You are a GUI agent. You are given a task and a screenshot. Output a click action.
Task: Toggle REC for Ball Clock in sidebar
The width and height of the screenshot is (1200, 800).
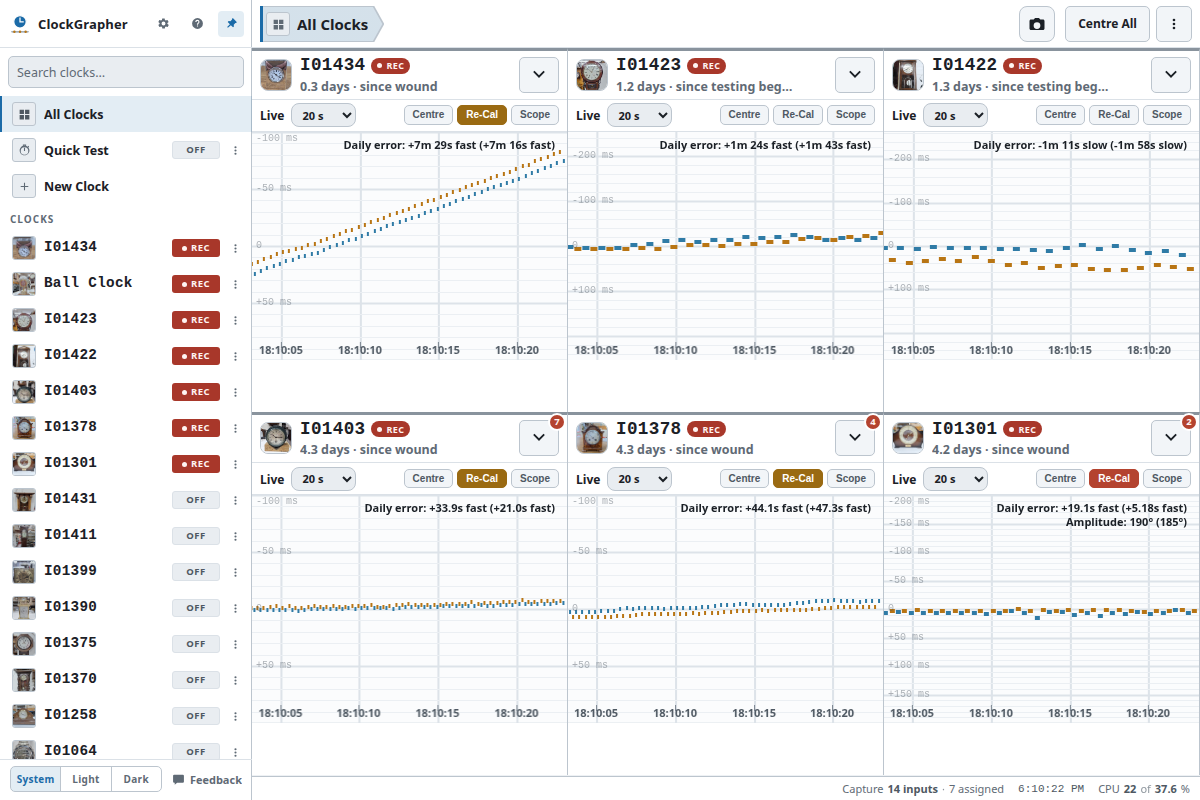[x=196, y=284]
